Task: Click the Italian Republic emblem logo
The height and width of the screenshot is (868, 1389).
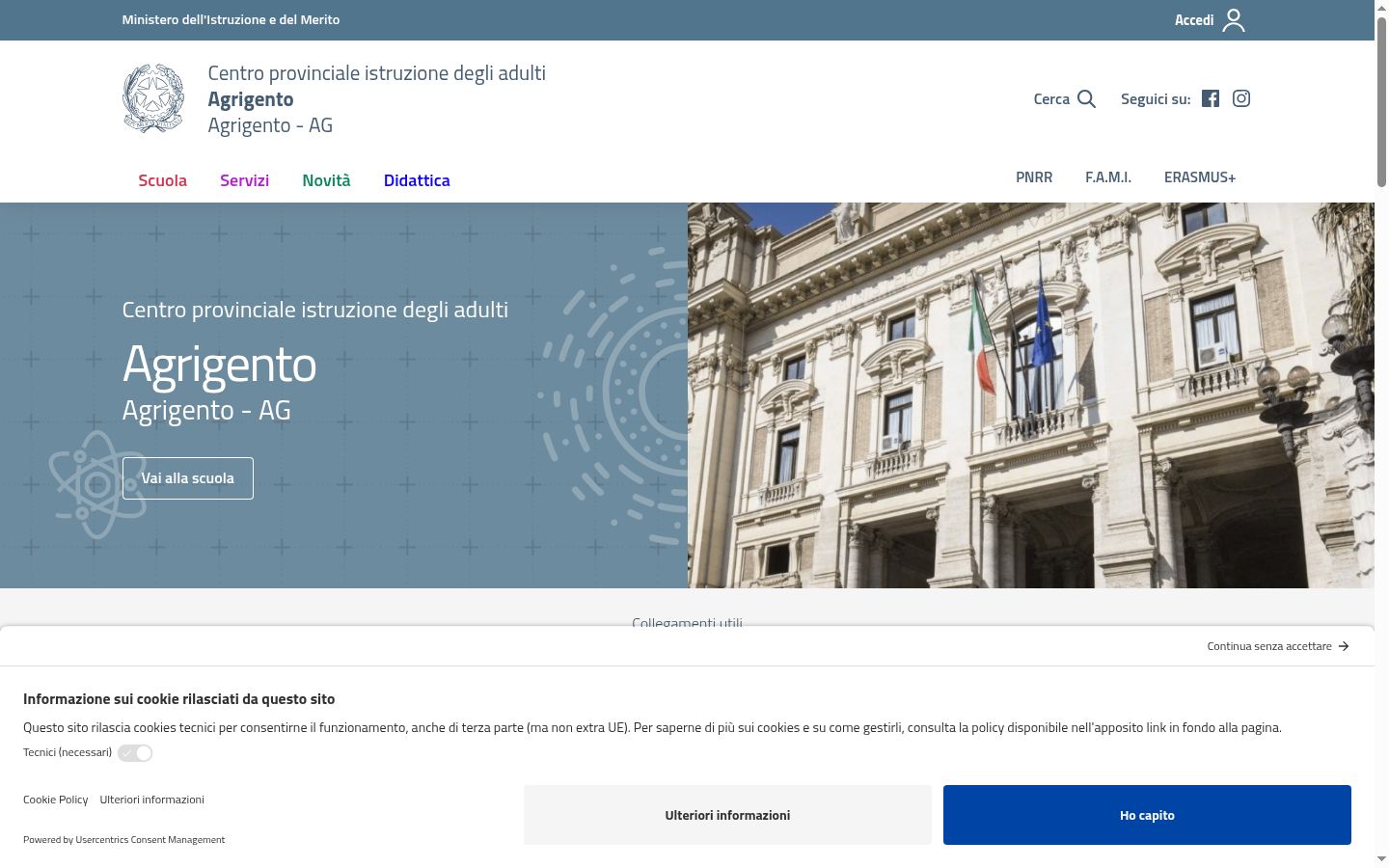Action: click(153, 98)
